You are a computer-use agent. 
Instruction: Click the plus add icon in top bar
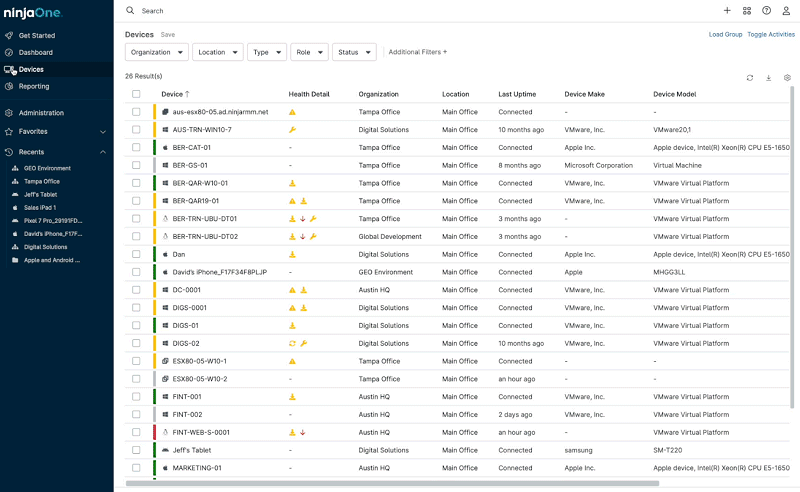point(727,10)
